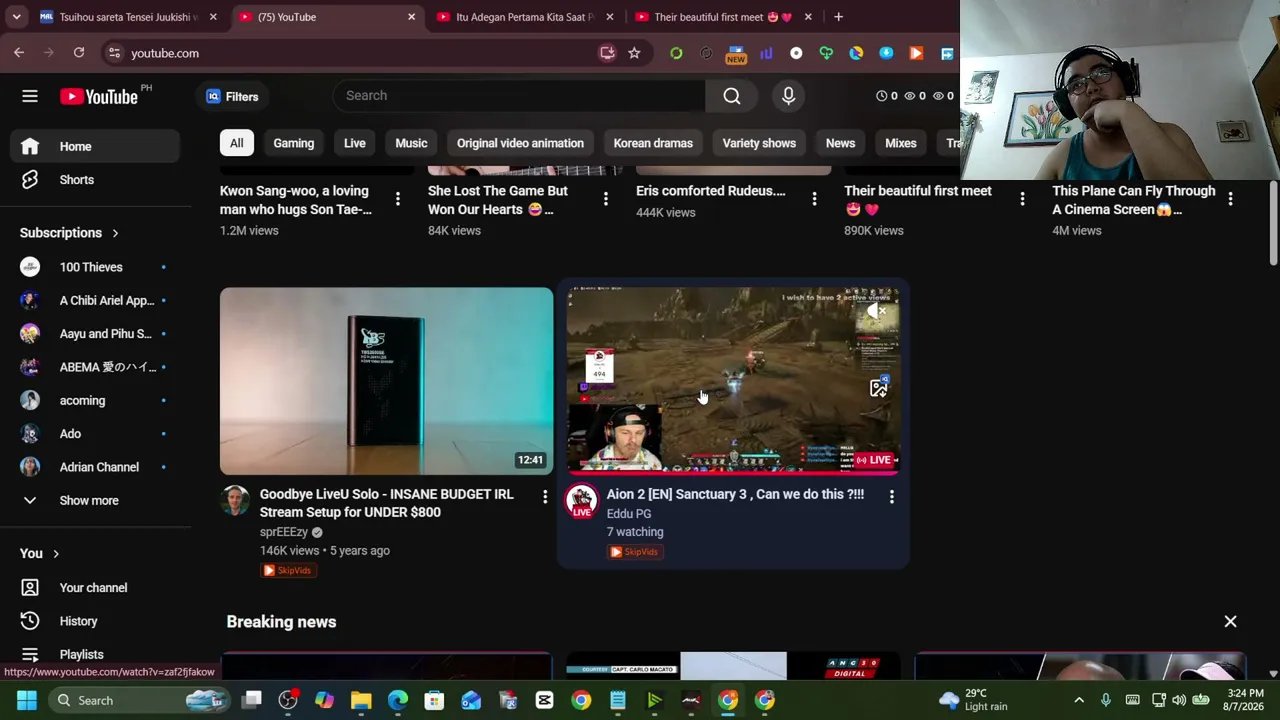Image resolution: width=1280 pixels, height=720 pixels.
Task: Select the News filter chip
Action: point(840,143)
